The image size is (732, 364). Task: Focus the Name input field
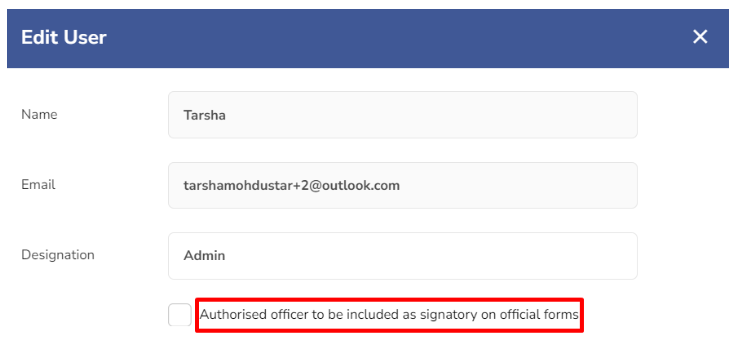pyautogui.click(x=403, y=115)
